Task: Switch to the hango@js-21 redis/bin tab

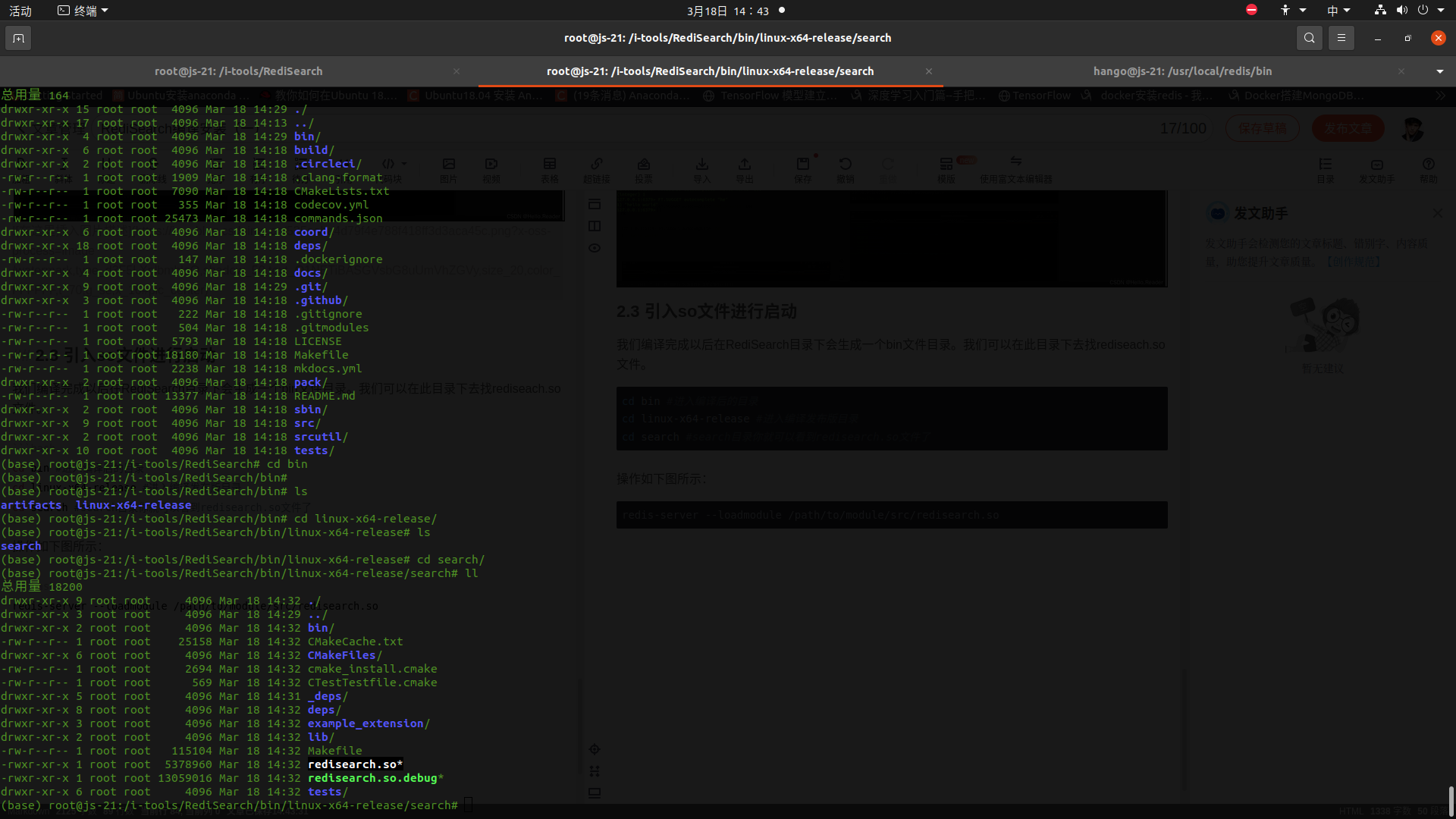Action: click(x=1182, y=71)
